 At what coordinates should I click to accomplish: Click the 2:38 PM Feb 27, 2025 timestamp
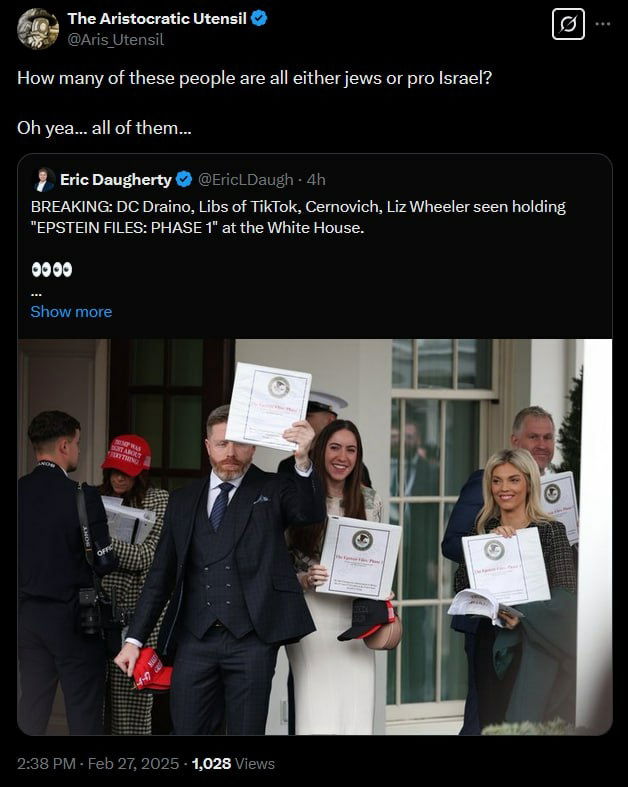pos(98,763)
